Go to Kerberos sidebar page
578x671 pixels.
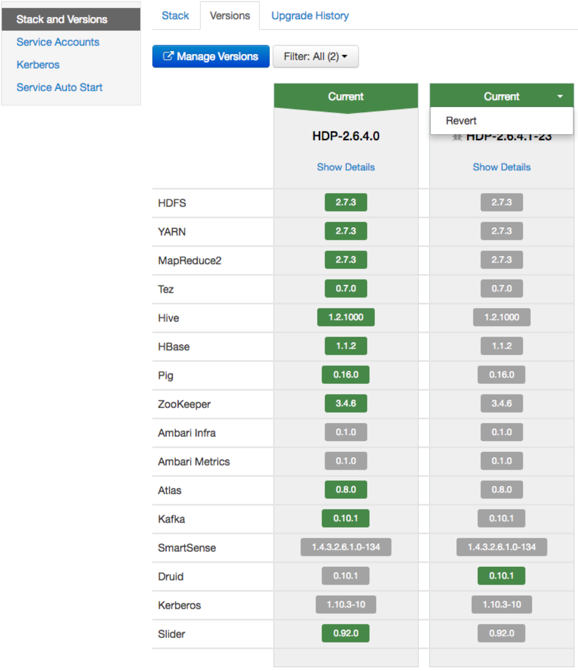pyautogui.click(x=38, y=65)
